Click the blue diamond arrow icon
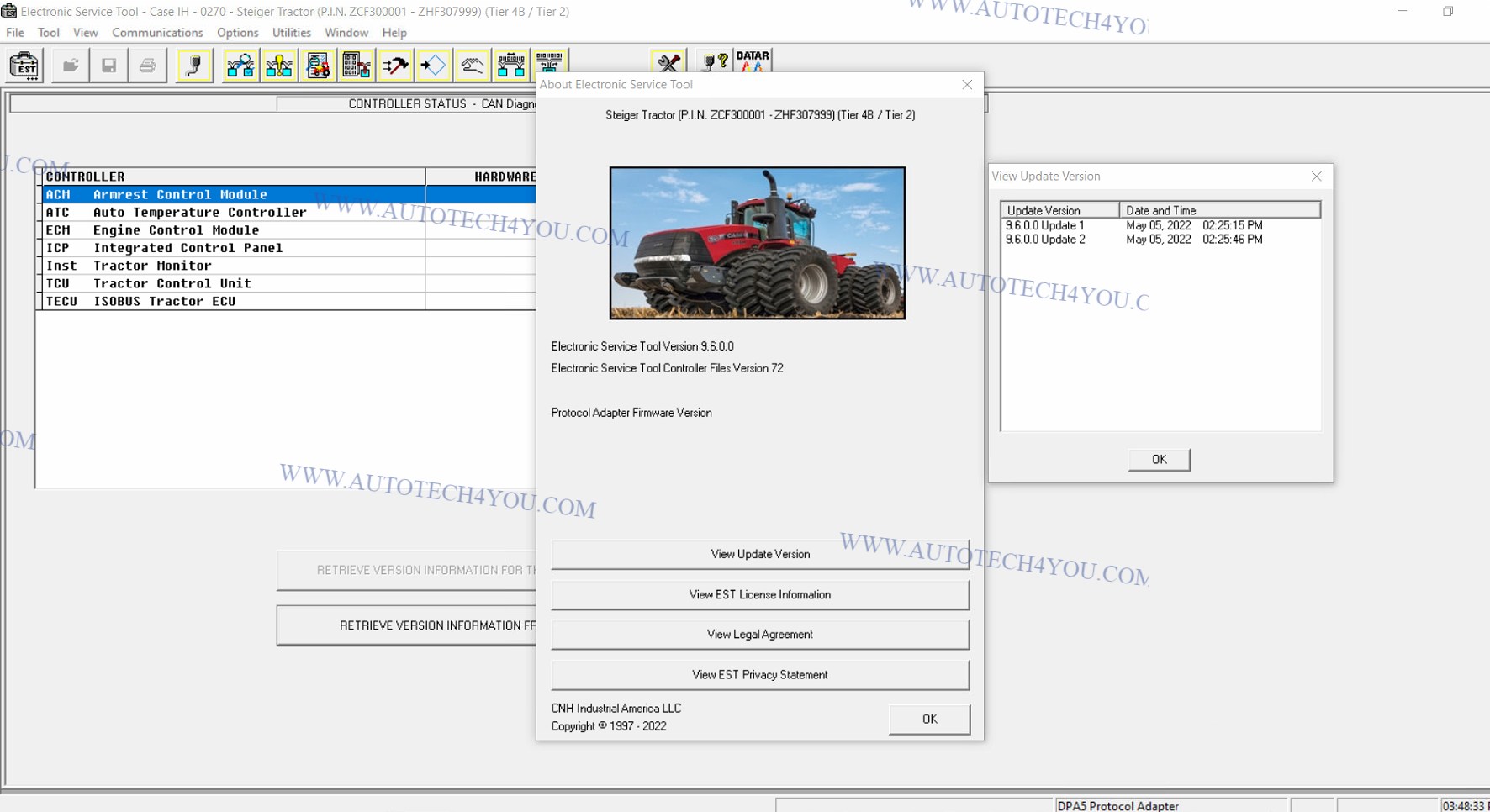 click(x=434, y=66)
